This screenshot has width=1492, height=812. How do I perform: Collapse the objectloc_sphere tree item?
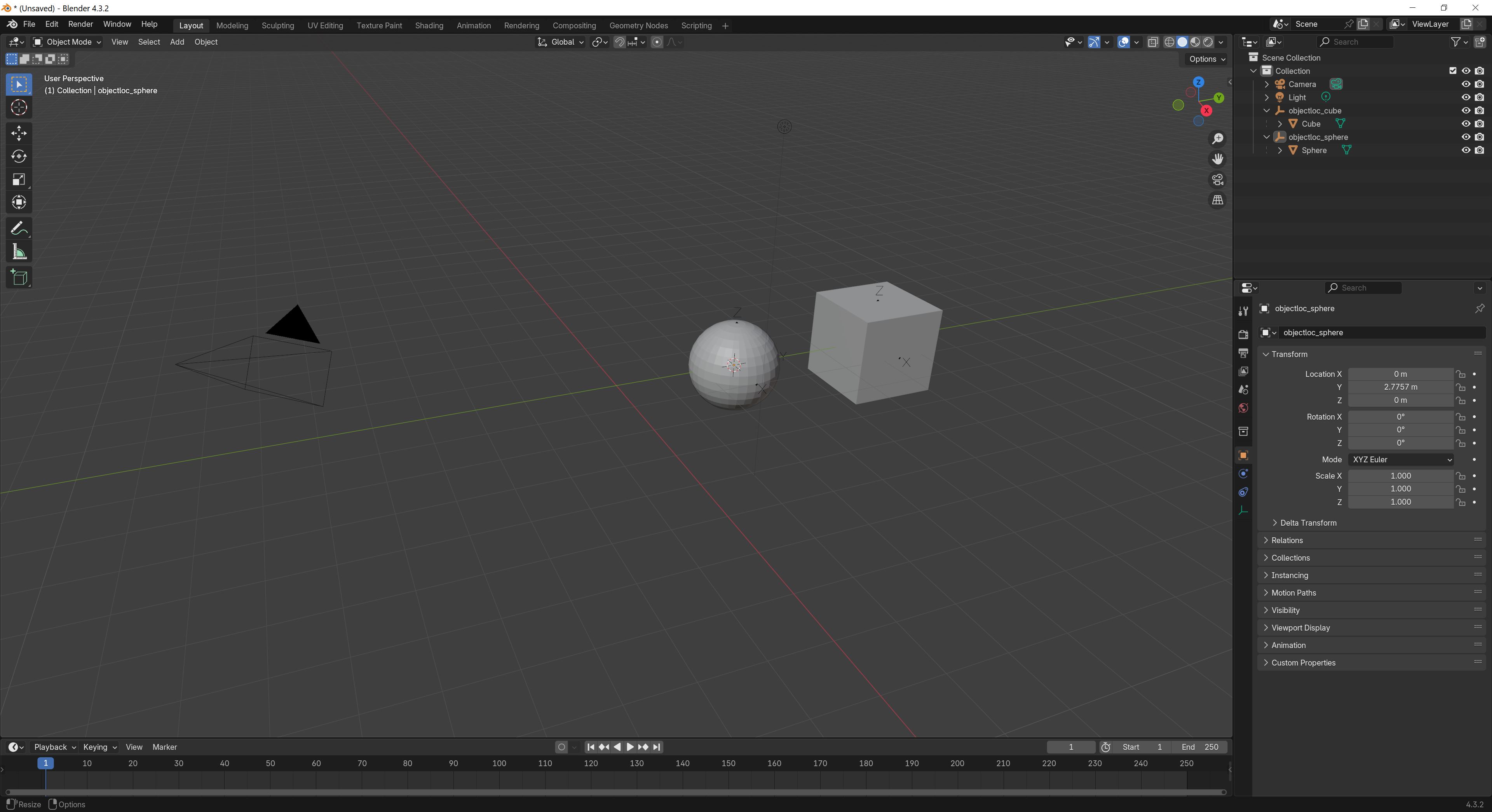click(1267, 137)
